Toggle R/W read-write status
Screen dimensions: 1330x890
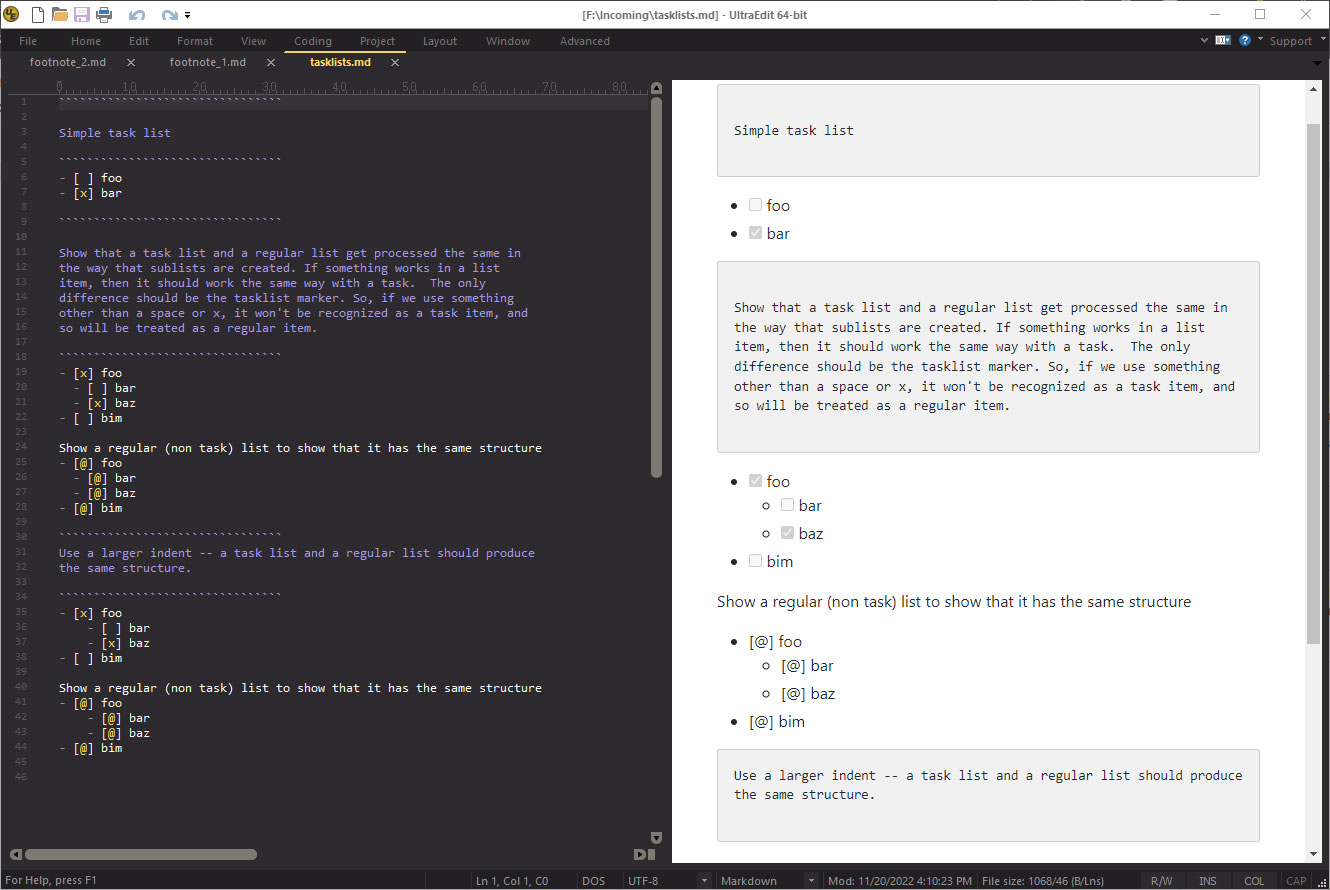pyautogui.click(x=1161, y=881)
